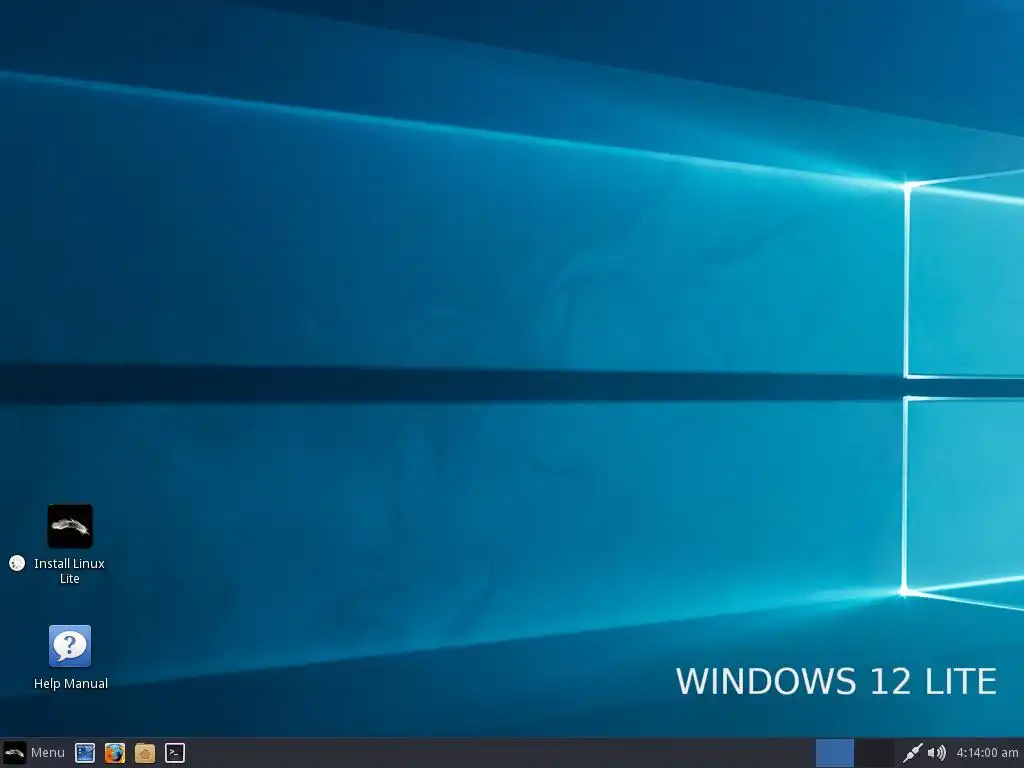Switch to the first blue workspace

click(x=835, y=753)
